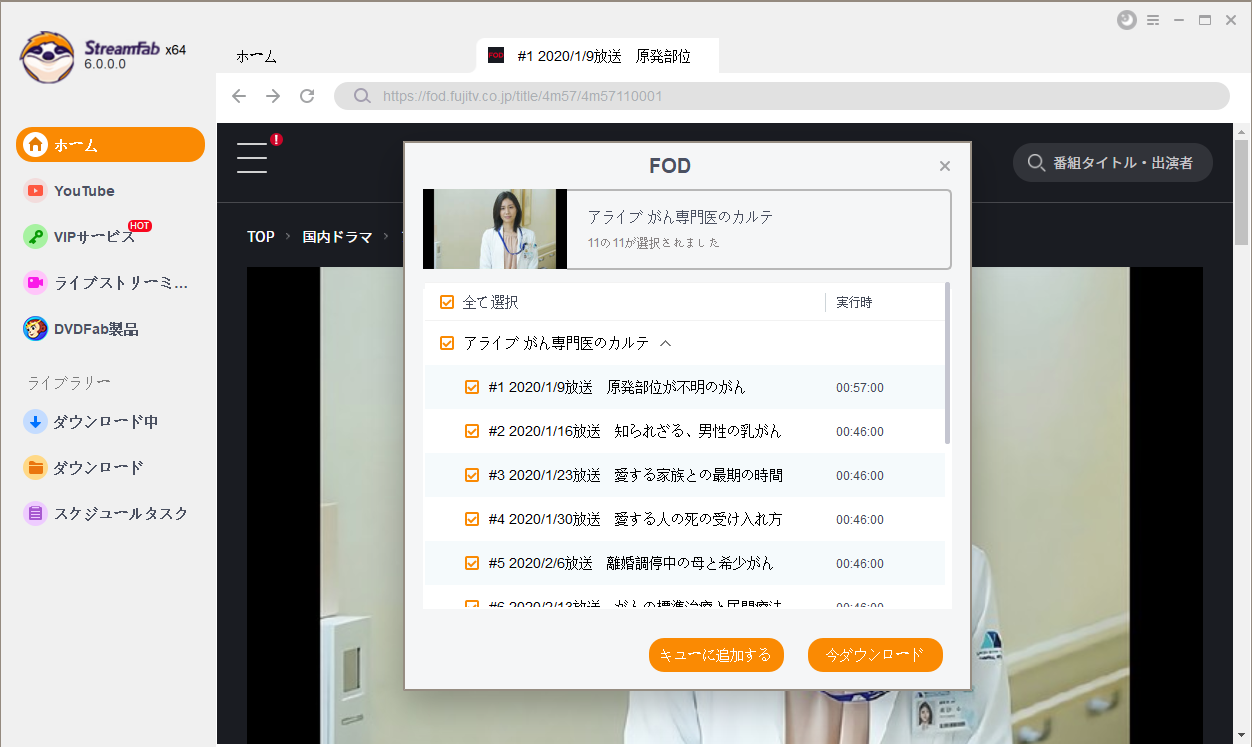The width and height of the screenshot is (1252, 747).
Task: Close the StreamFab window
Action: [x=1231, y=20]
